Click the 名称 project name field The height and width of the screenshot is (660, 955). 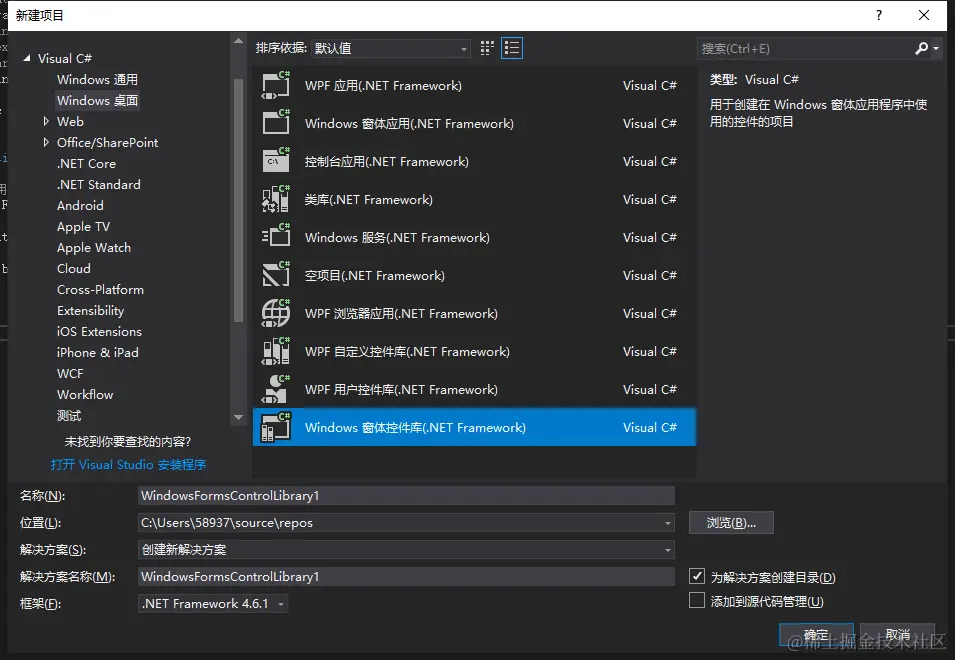[406, 496]
